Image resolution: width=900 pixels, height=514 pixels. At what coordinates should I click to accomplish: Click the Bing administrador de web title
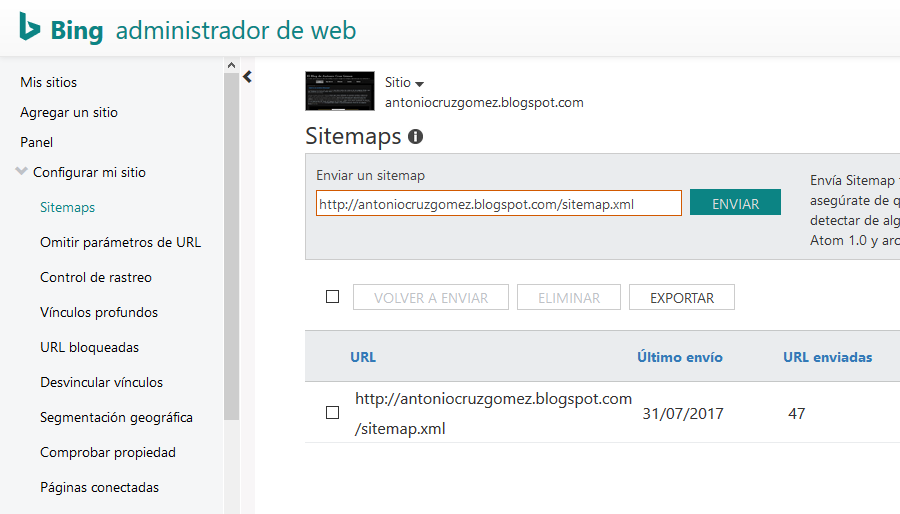click(x=203, y=30)
